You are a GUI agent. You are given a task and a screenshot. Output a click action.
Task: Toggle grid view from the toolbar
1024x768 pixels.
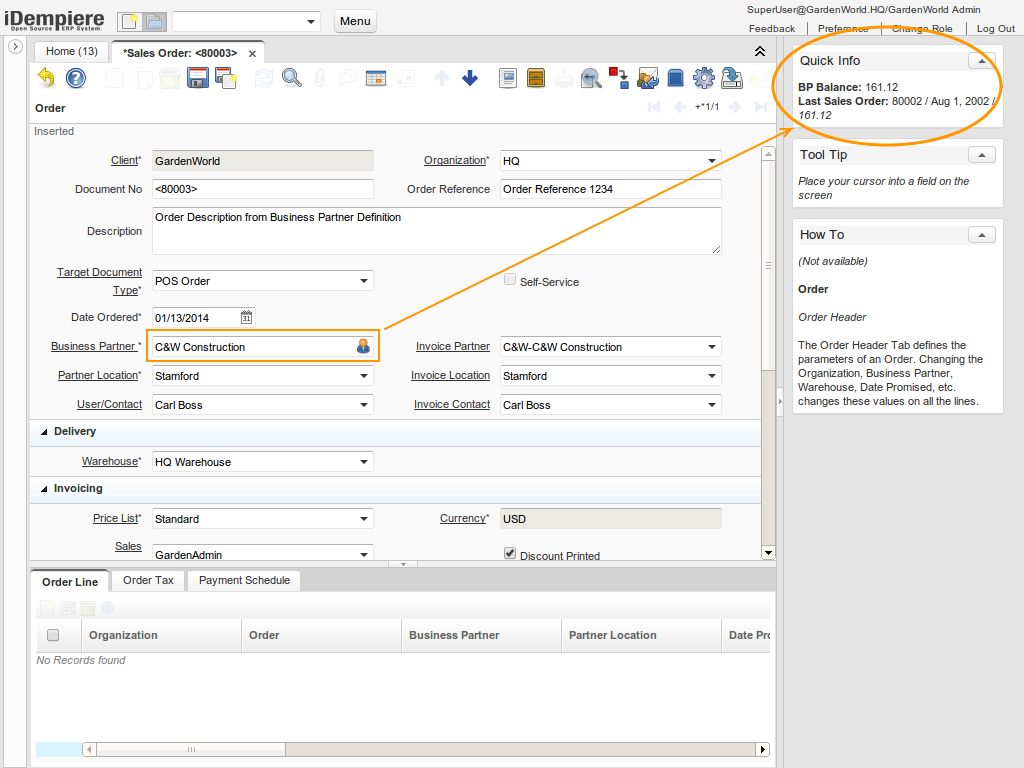(376, 78)
